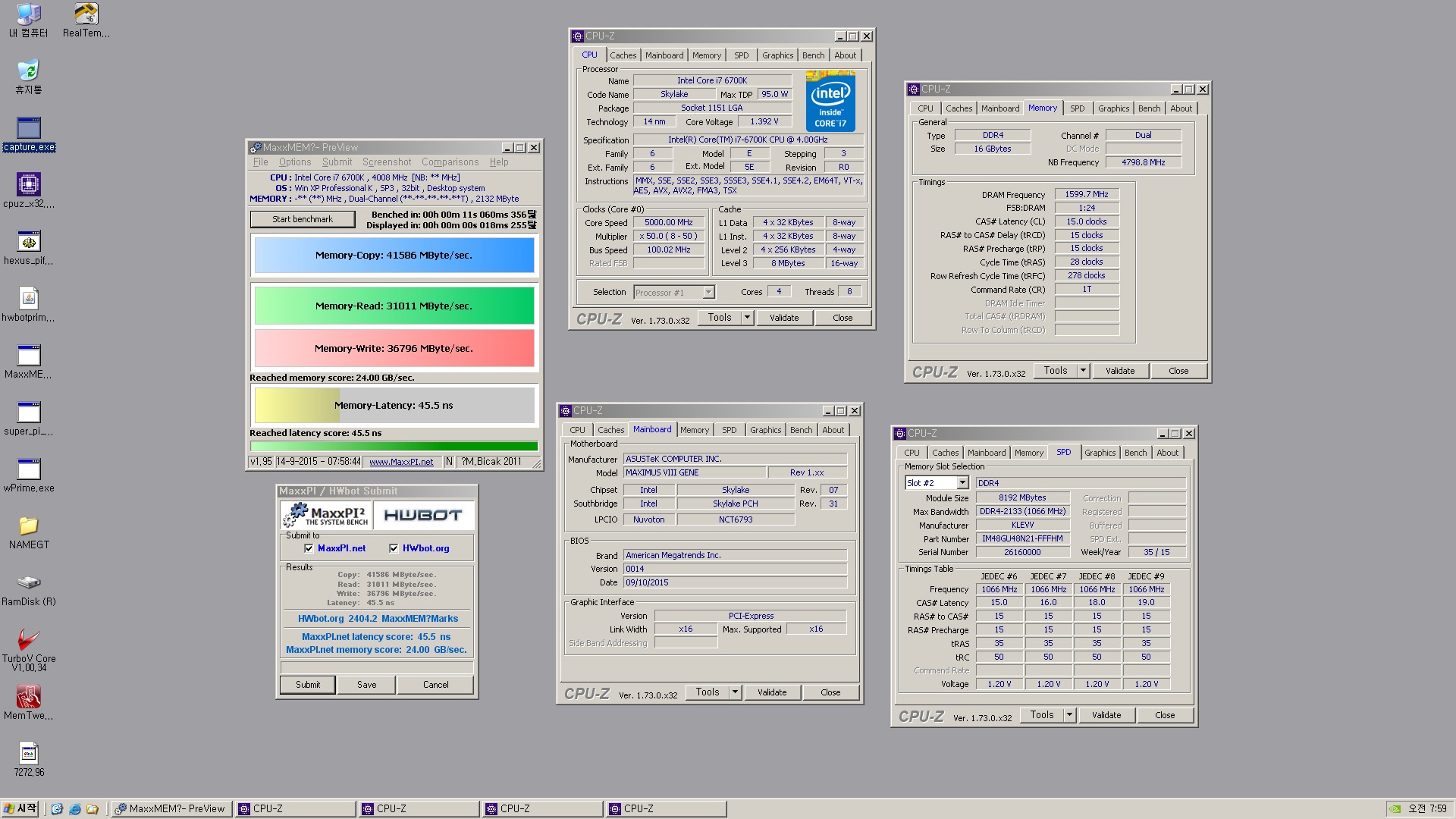Click the taskbar clock showing 7:59
The height and width of the screenshot is (819, 1456).
(1428, 809)
